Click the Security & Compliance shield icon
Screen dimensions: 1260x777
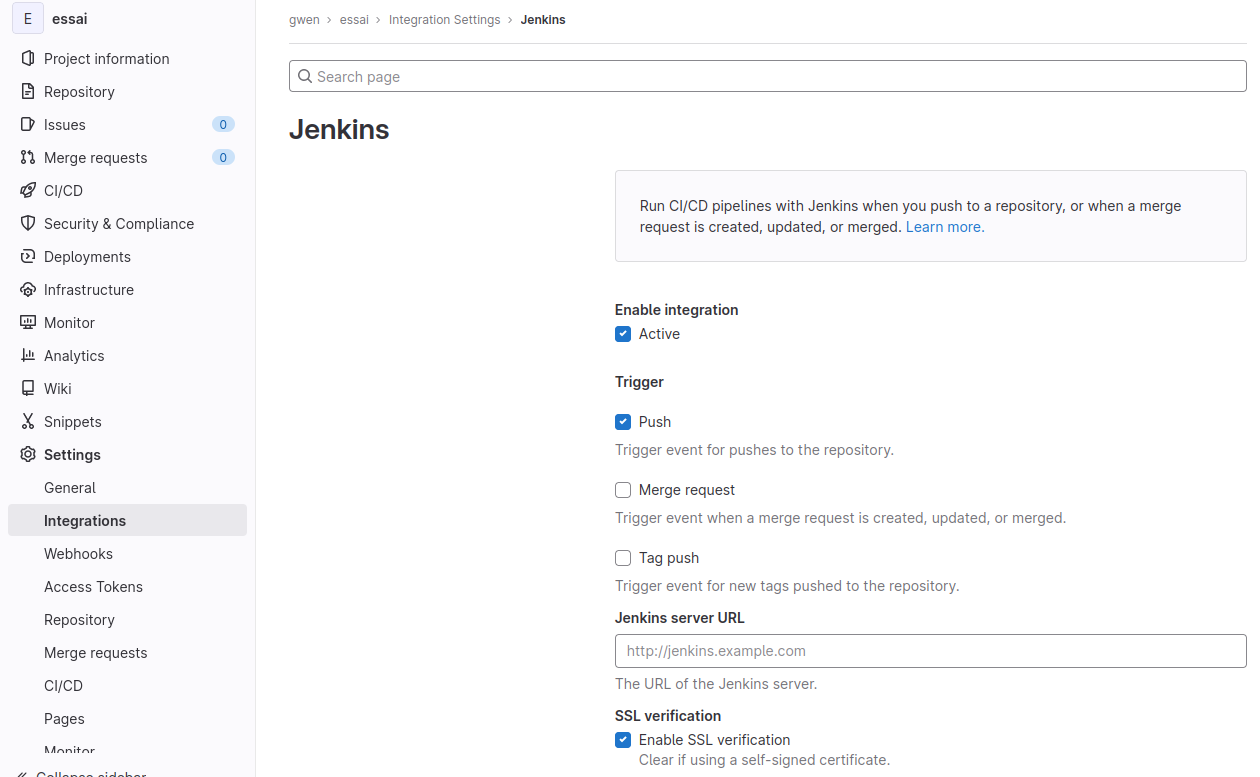pyautogui.click(x=28, y=223)
